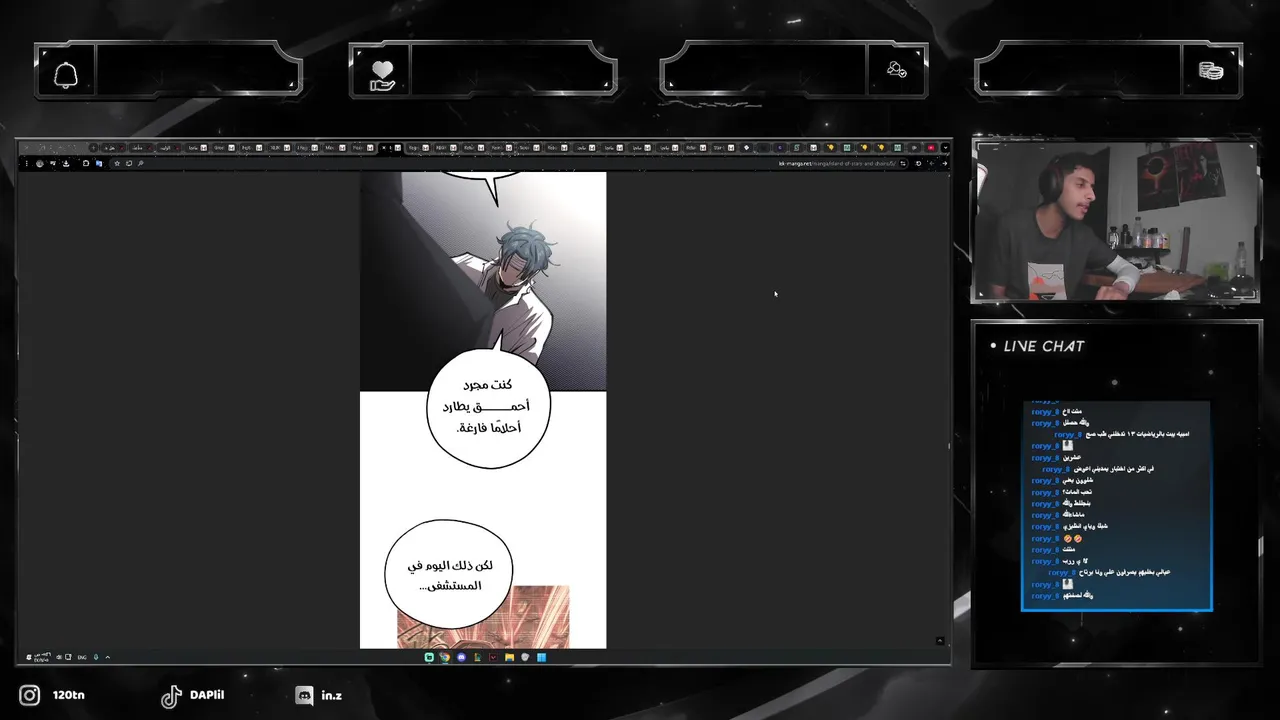This screenshot has width=1280, height=720.
Task: Click the Google Translate toolbar icon
Action: [99, 163]
